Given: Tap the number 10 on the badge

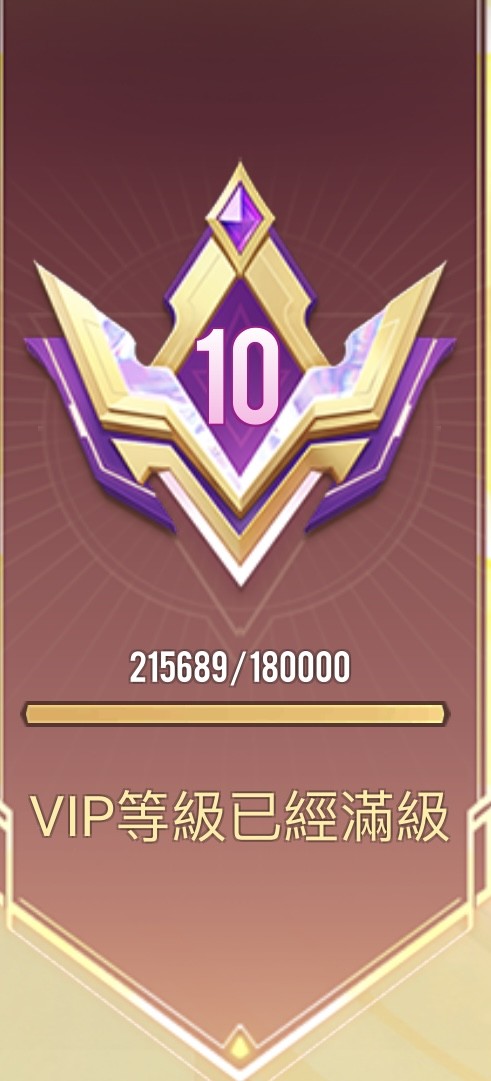Looking at the screenshot, I should click(237, 376).
